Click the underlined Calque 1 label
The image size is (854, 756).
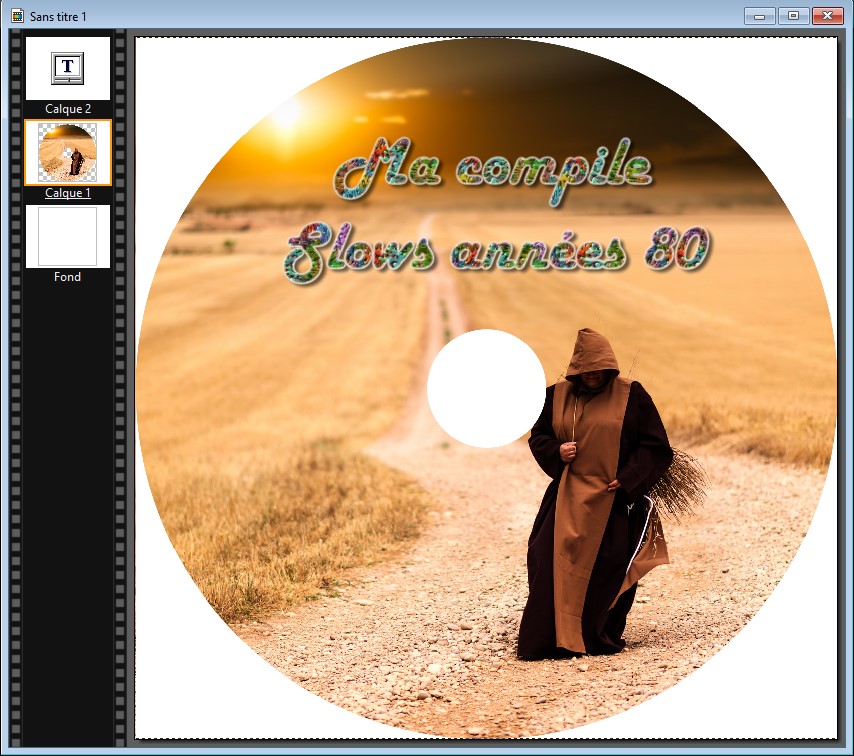click(67, 193)
